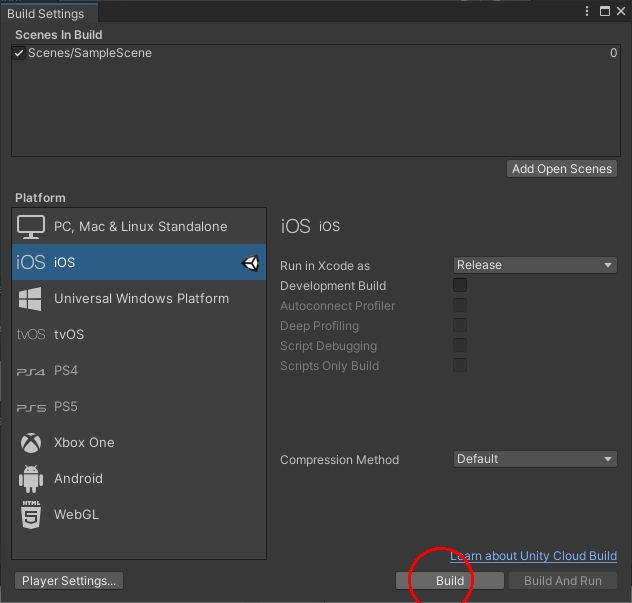Screen dimensions: 632x603
Task: Click the Compression Method label
Action: pos(339,460)
